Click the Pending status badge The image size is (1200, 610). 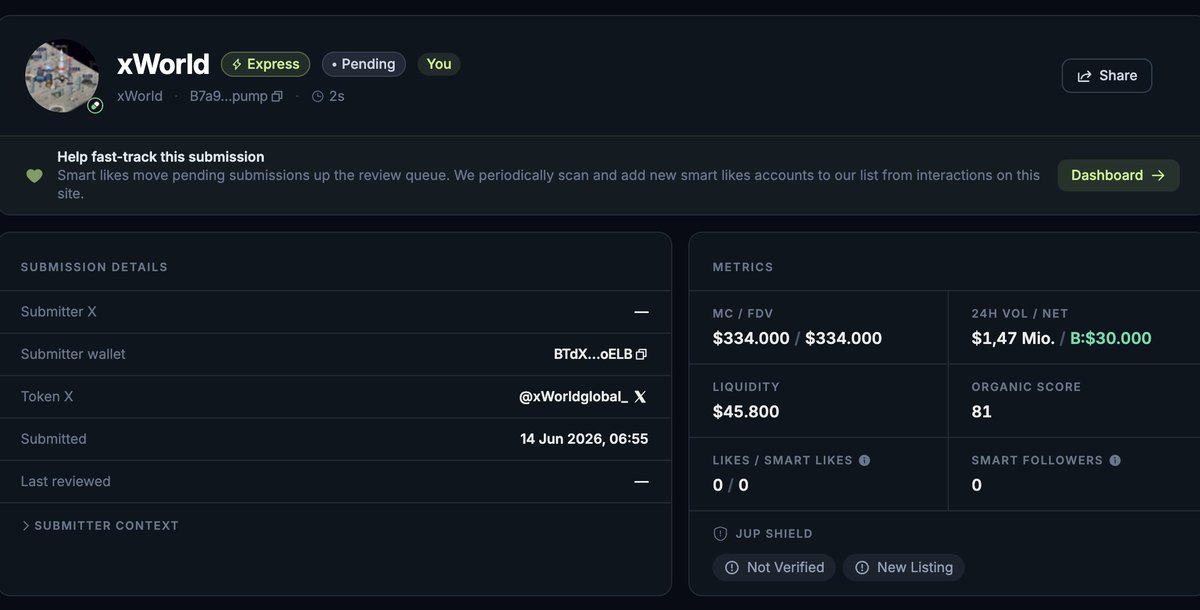[x=363, y=64]
